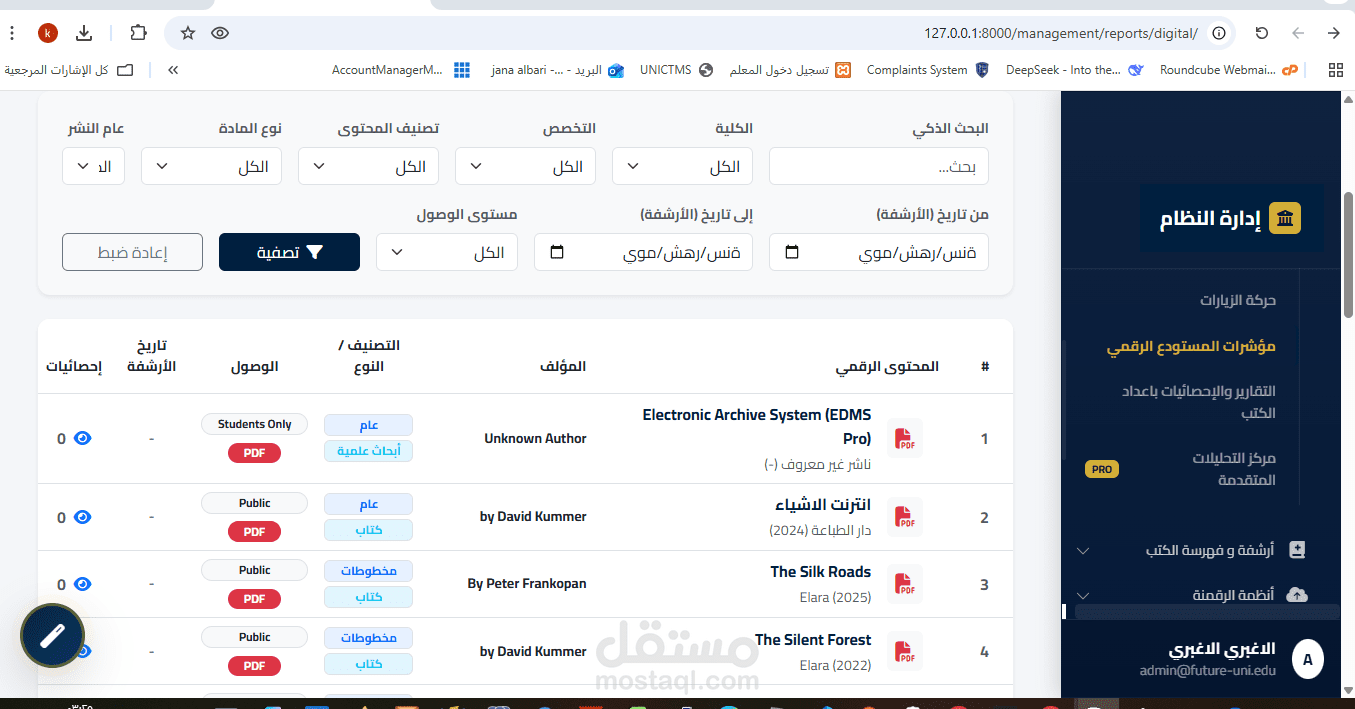The image size is (1355, 709).
Task: Expand أرشفة و فهرسة الكتب menu
Action: point(1082,550)
